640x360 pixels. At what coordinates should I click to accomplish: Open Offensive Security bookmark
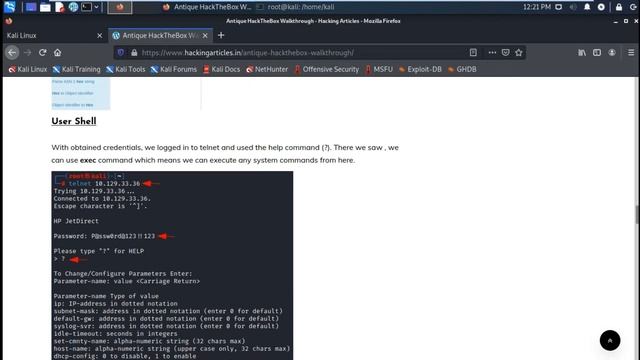click(x=327, y=69)
